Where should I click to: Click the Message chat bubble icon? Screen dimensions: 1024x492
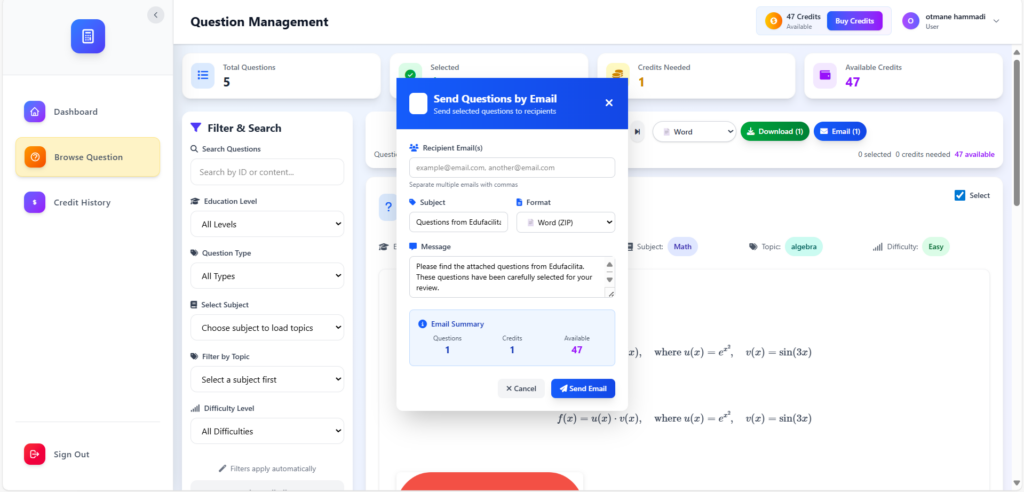pyautogui.click(x=413, y=246)
